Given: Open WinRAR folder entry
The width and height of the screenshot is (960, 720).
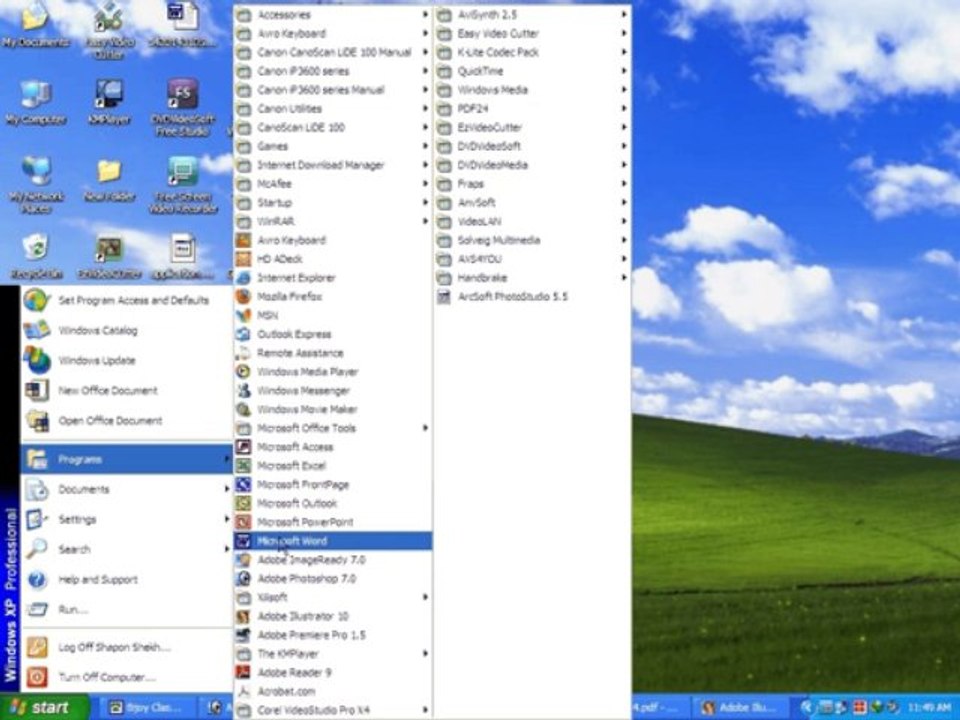Looking at the screenshot, I should 333,221.
